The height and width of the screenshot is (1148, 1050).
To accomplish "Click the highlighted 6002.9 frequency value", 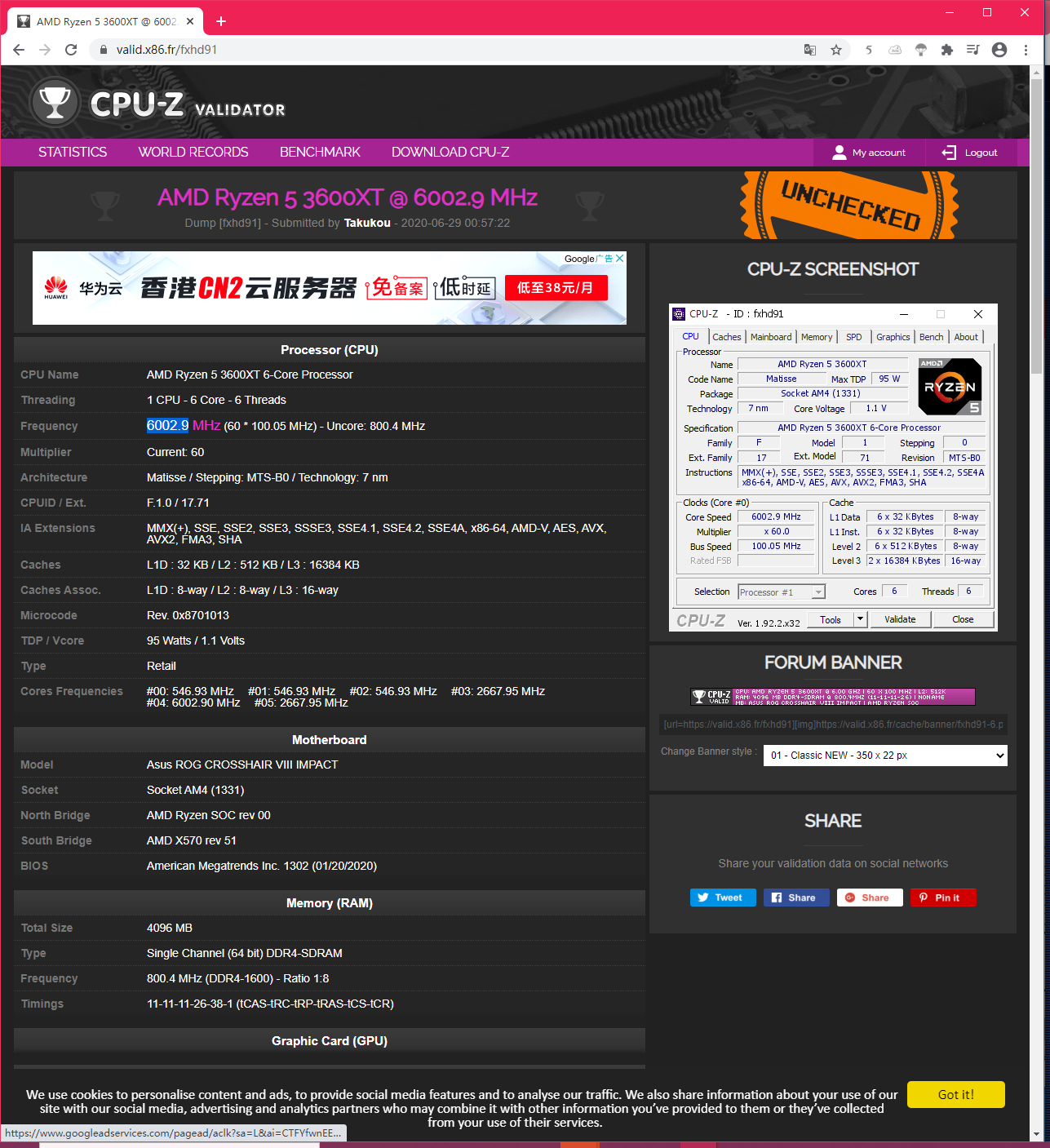I will (167, 425).
